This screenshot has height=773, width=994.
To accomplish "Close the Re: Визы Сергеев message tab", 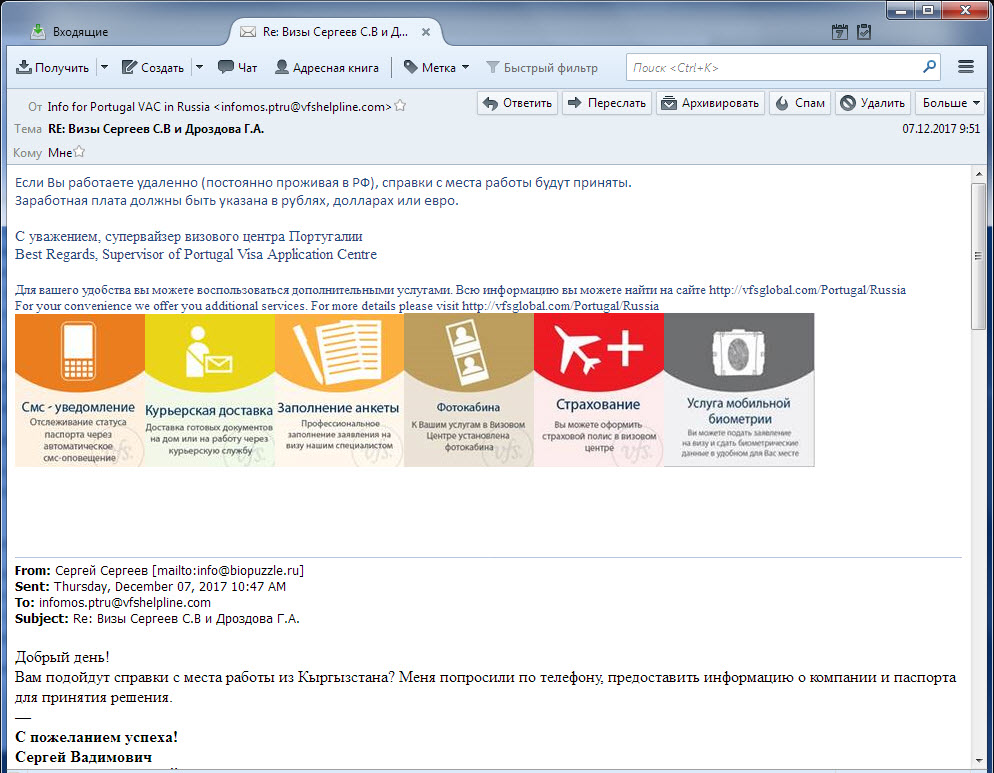I will pos(426,32).
